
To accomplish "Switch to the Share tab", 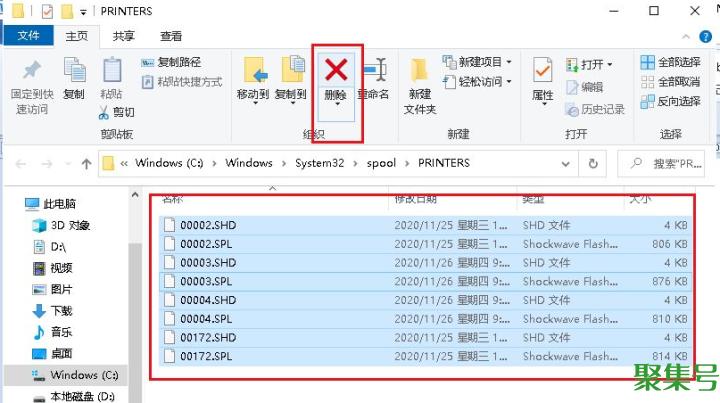I will pyautogui.click(x=123, y=35).
